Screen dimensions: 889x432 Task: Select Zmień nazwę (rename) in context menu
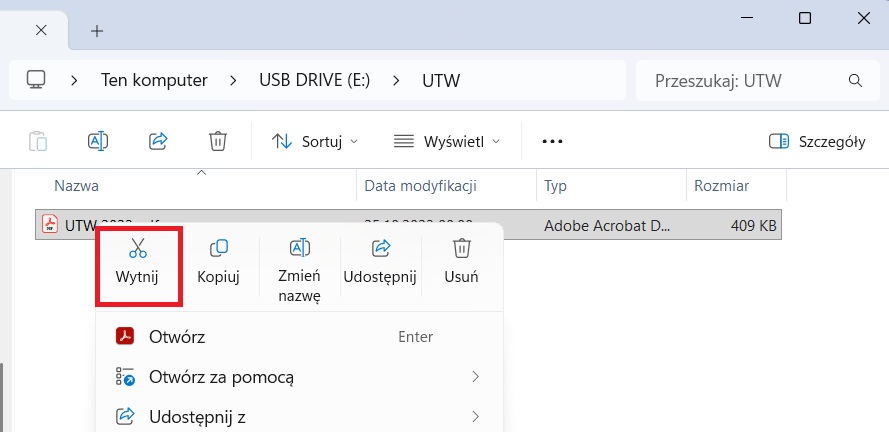point(300,268)
